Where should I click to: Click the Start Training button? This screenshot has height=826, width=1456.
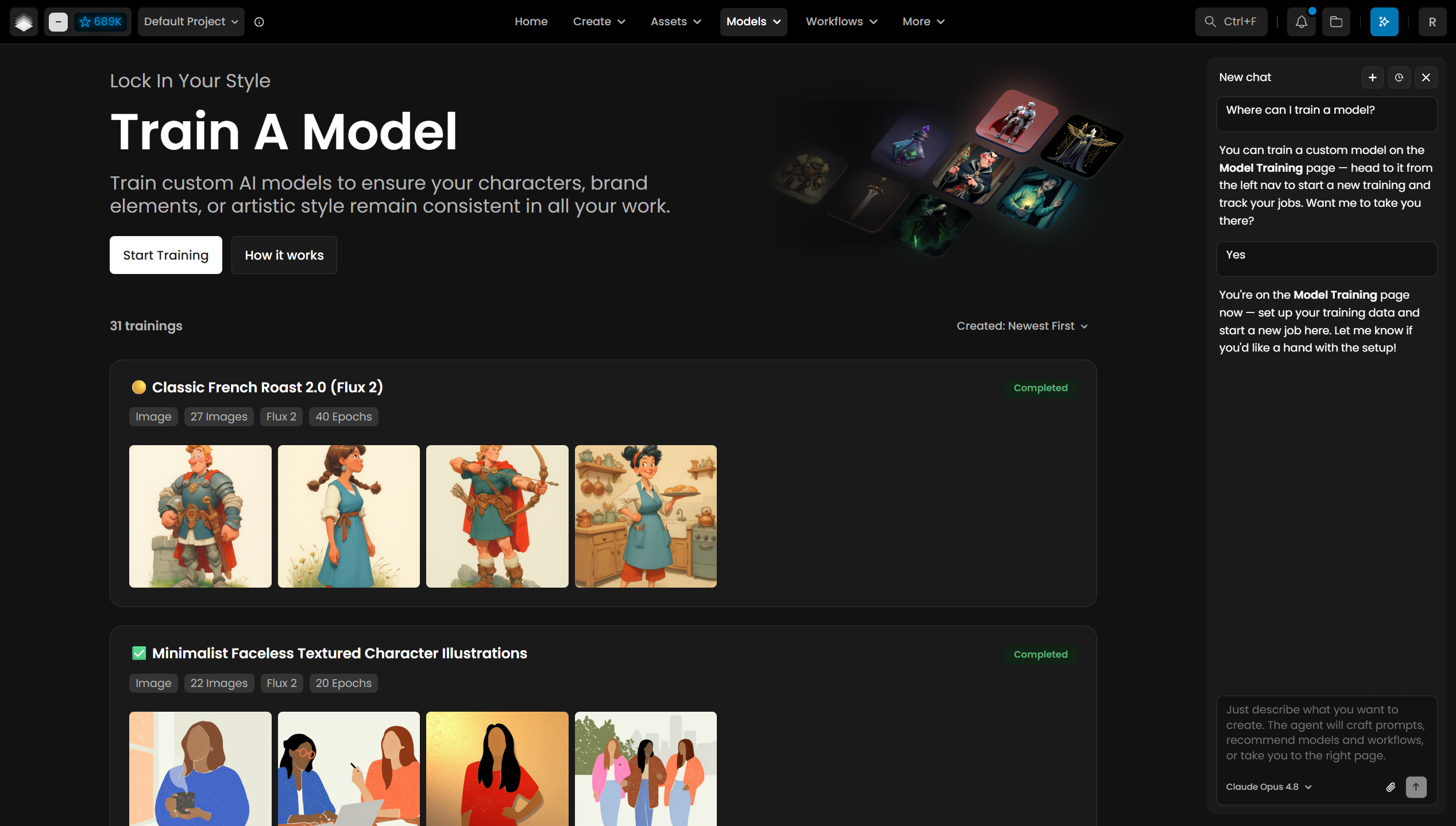click(166, 255)
